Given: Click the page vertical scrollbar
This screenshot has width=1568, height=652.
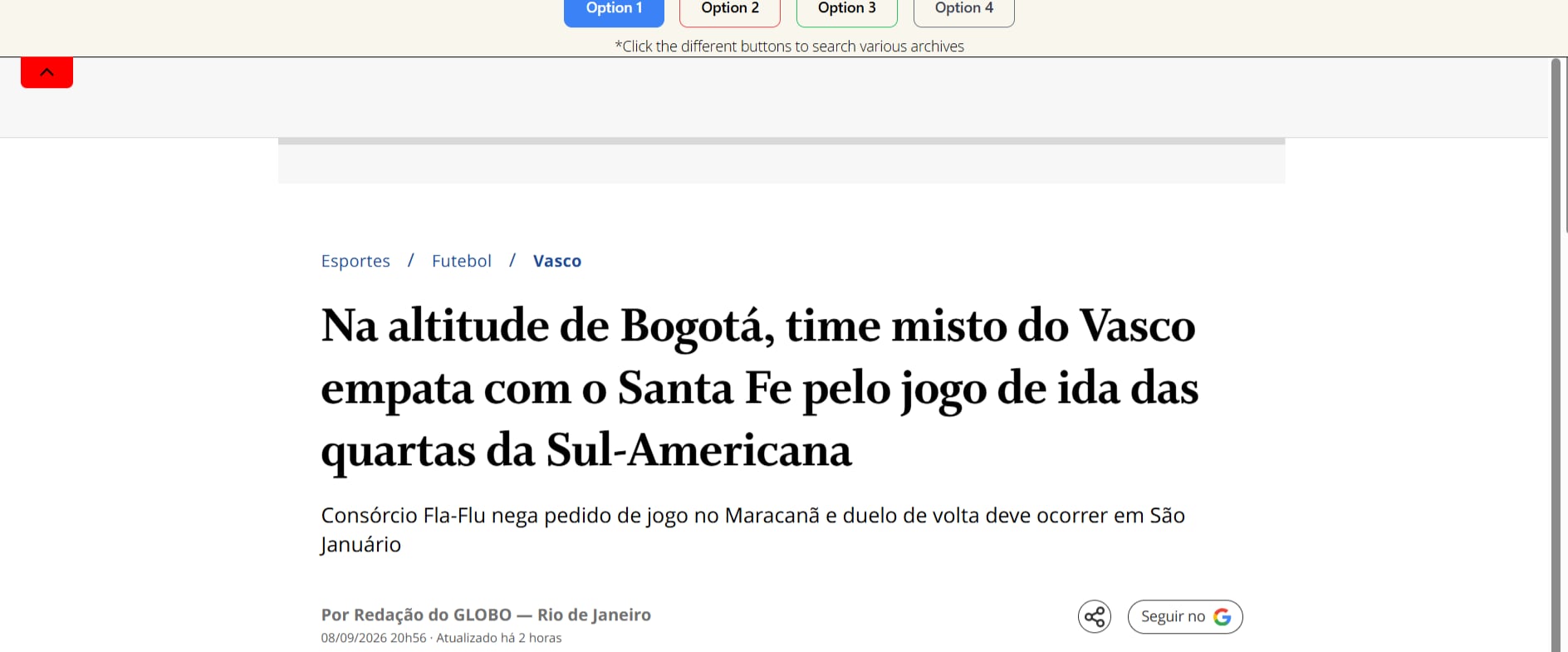Looking at the screenshot, I should click(1556, 355).
